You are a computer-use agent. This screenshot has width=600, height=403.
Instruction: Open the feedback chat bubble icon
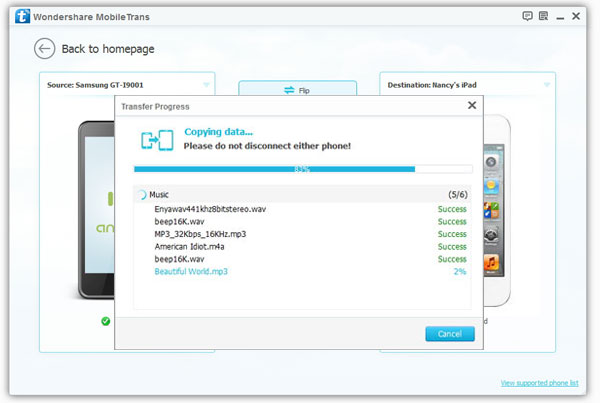(527, 16)
